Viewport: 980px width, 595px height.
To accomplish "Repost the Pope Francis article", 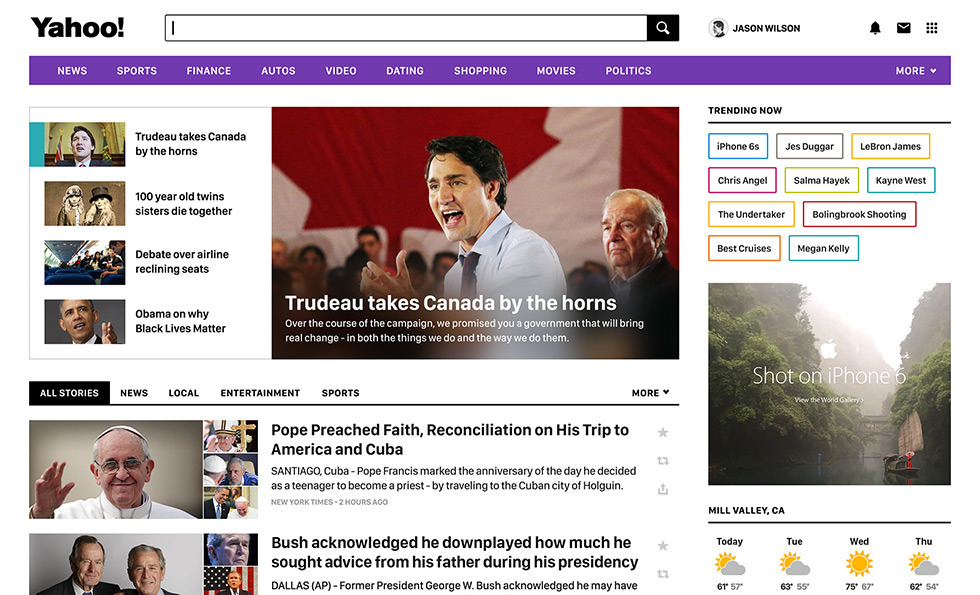I will coord(662,461).
